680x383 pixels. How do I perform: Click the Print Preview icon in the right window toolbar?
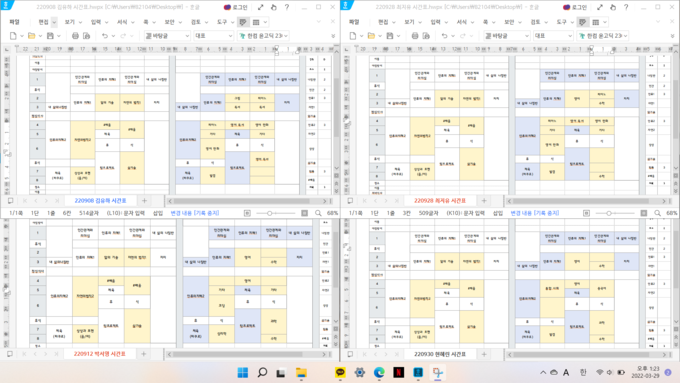point(426,36)
